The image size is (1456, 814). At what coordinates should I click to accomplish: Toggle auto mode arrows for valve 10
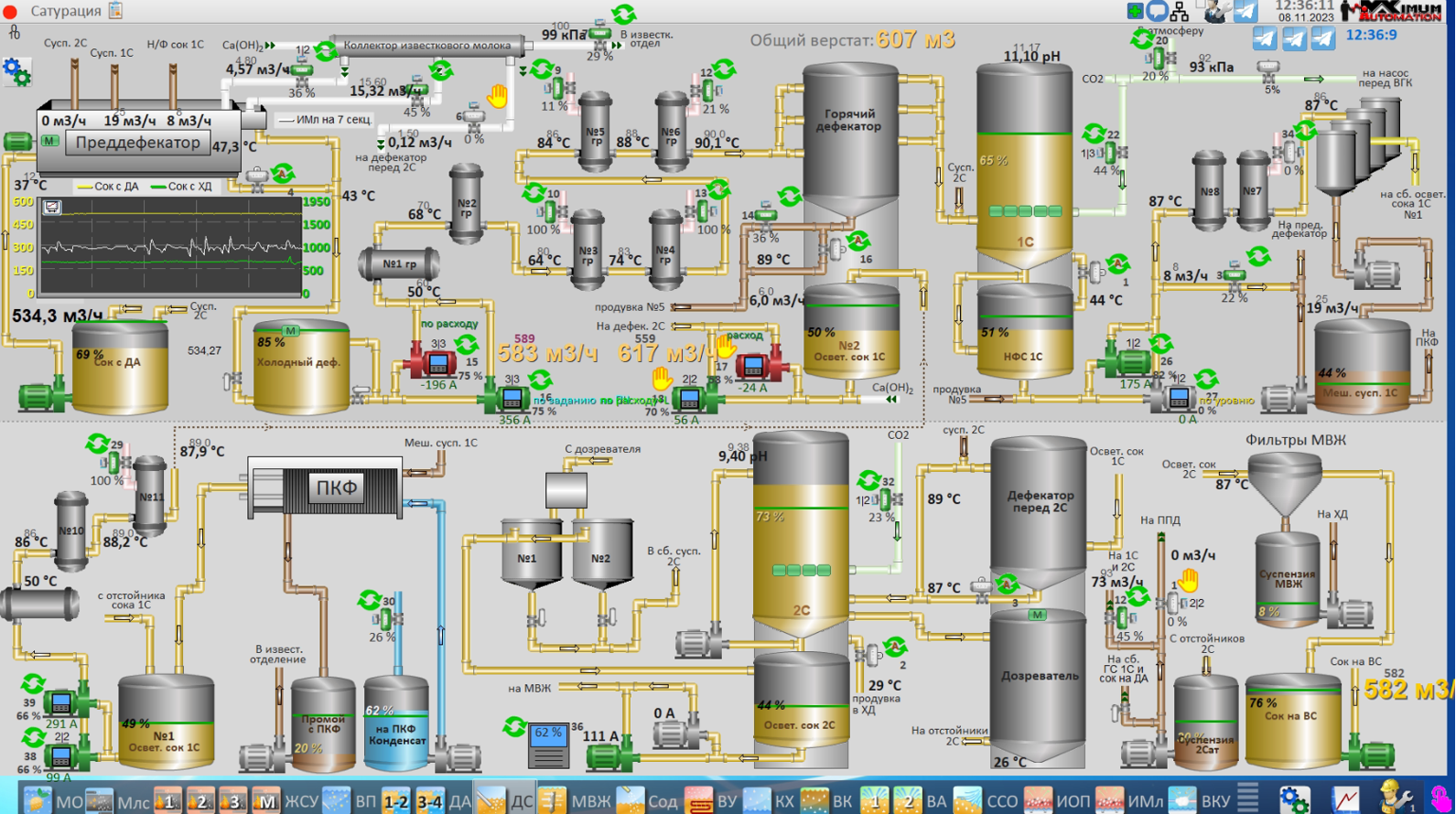pos(534,193)
